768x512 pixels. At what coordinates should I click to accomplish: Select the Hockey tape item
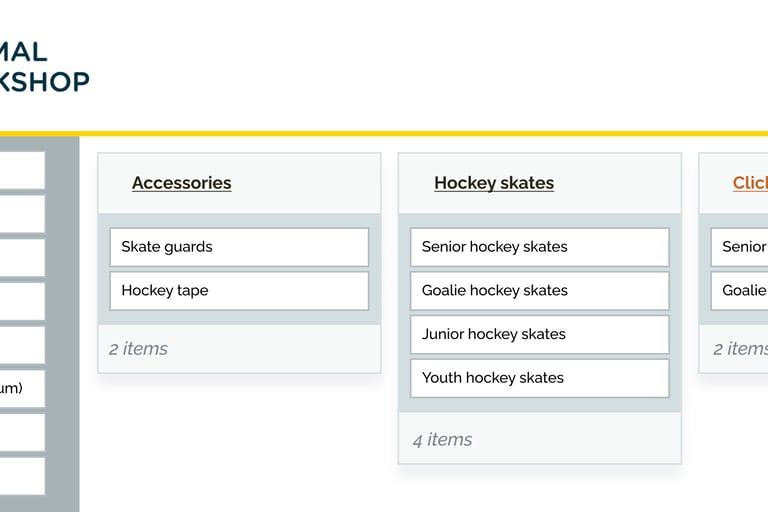pyautogui.click(x=239, y=291)
